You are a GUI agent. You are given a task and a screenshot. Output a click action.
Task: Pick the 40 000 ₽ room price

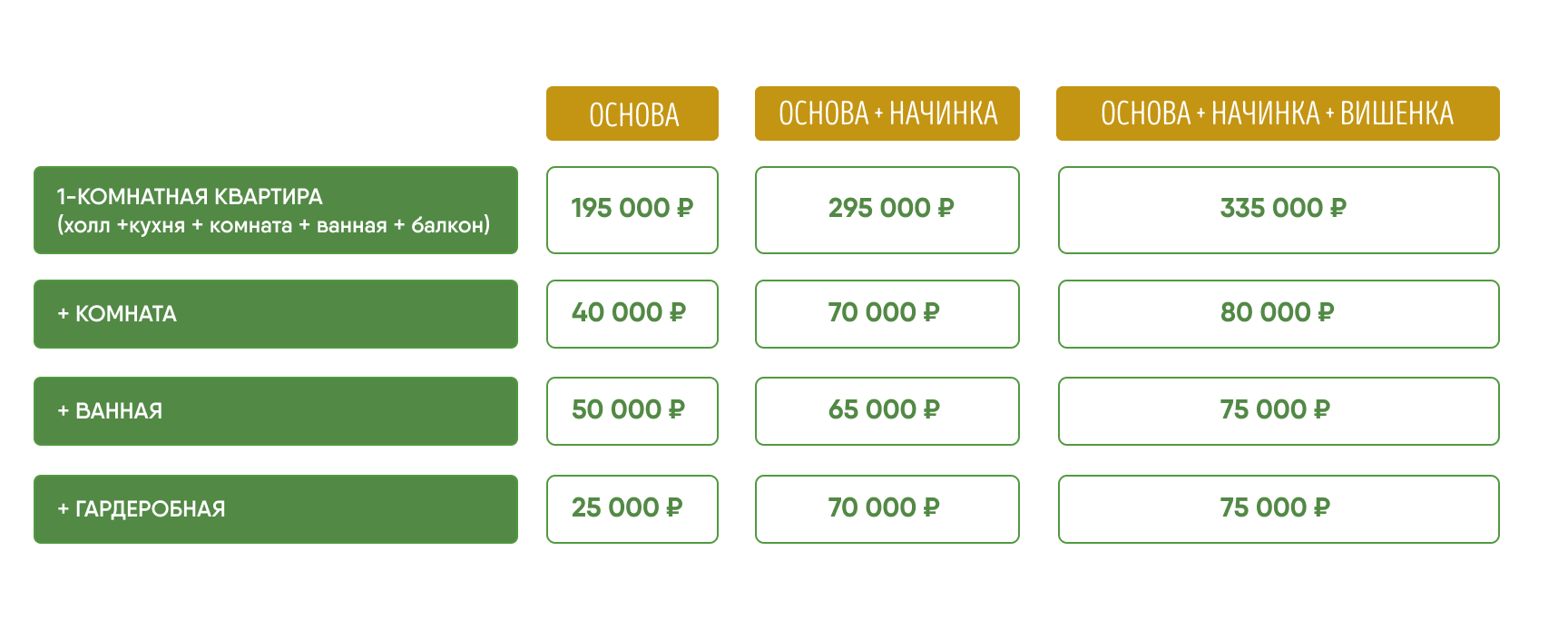point(632,314)
